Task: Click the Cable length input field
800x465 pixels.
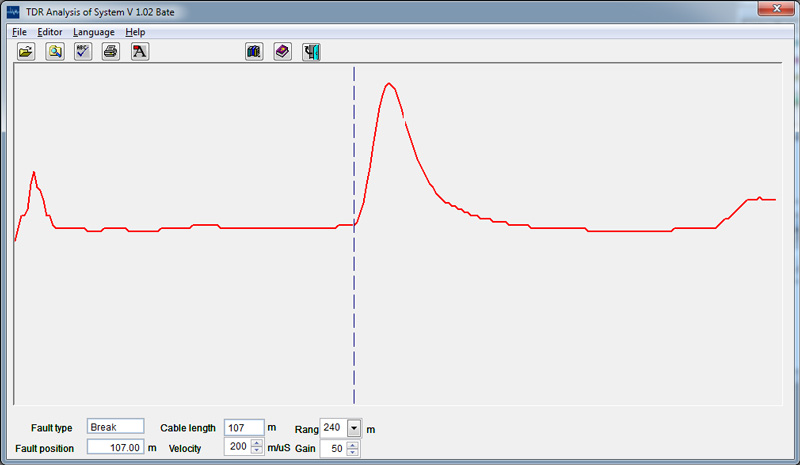Action: point(244,427)
